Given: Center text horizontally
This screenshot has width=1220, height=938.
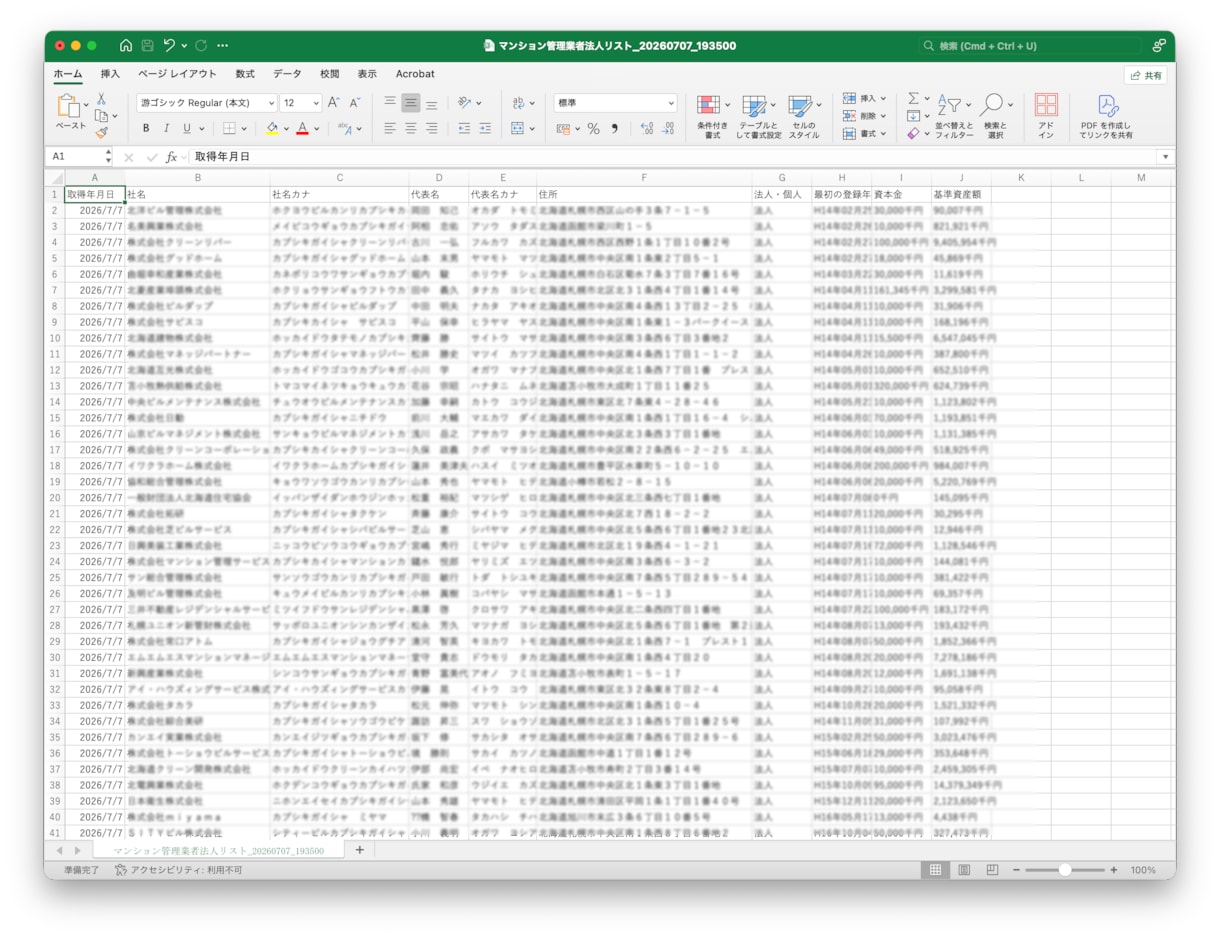Looking at the screenshot, I should (x=411, y=128).
